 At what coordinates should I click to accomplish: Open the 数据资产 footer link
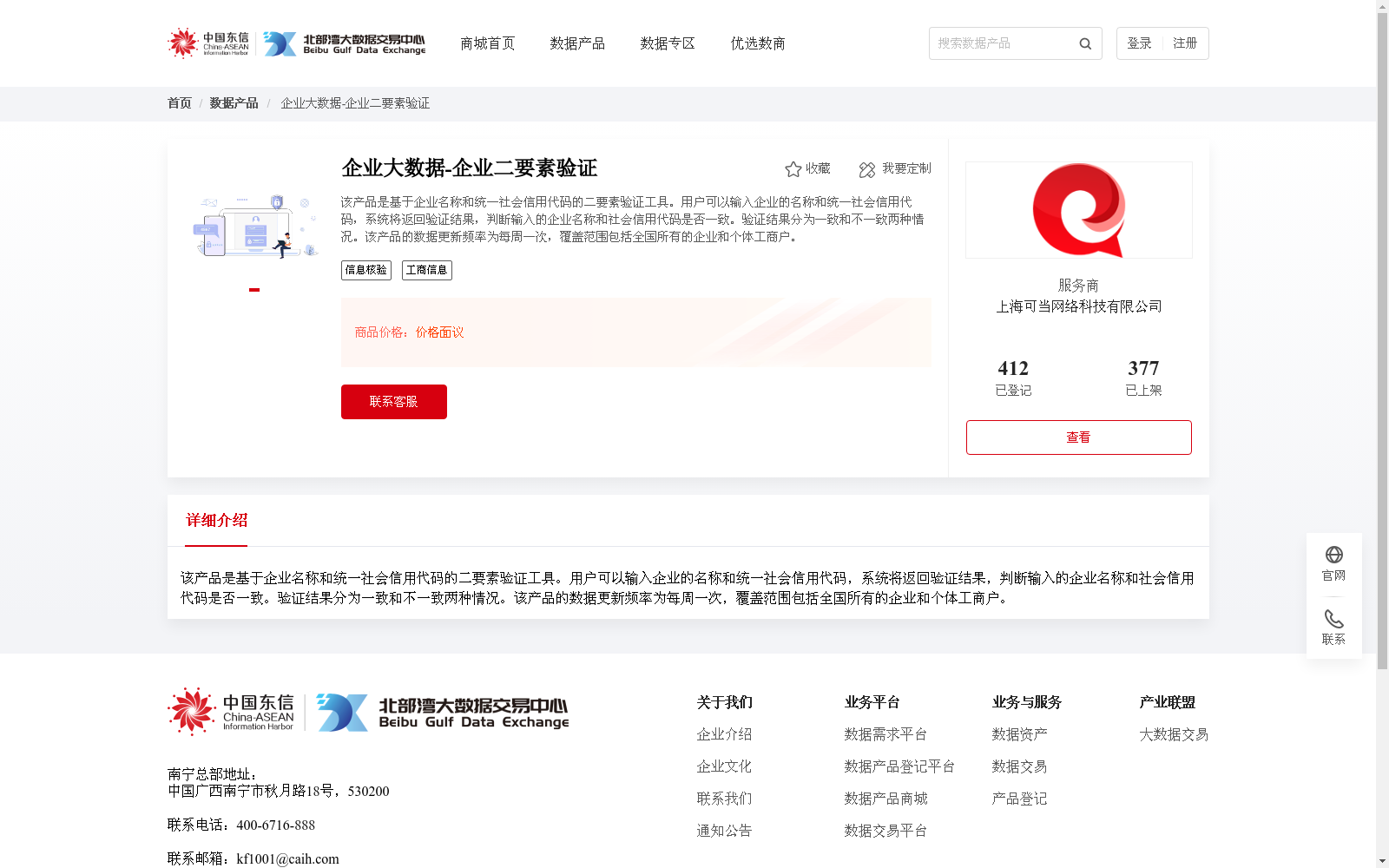pos(1019,734)
